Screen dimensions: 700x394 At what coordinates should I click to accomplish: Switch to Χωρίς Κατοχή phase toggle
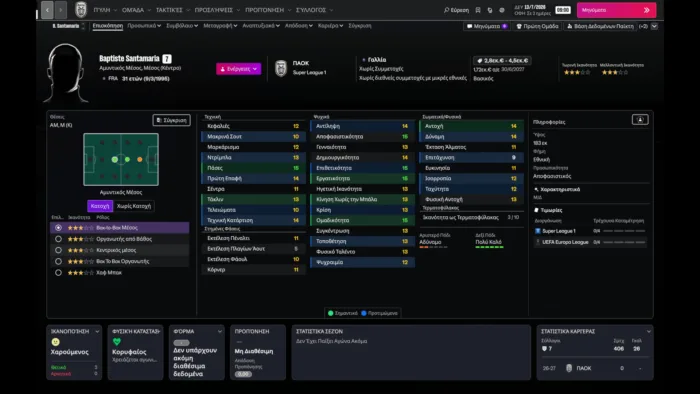[133, 206]
